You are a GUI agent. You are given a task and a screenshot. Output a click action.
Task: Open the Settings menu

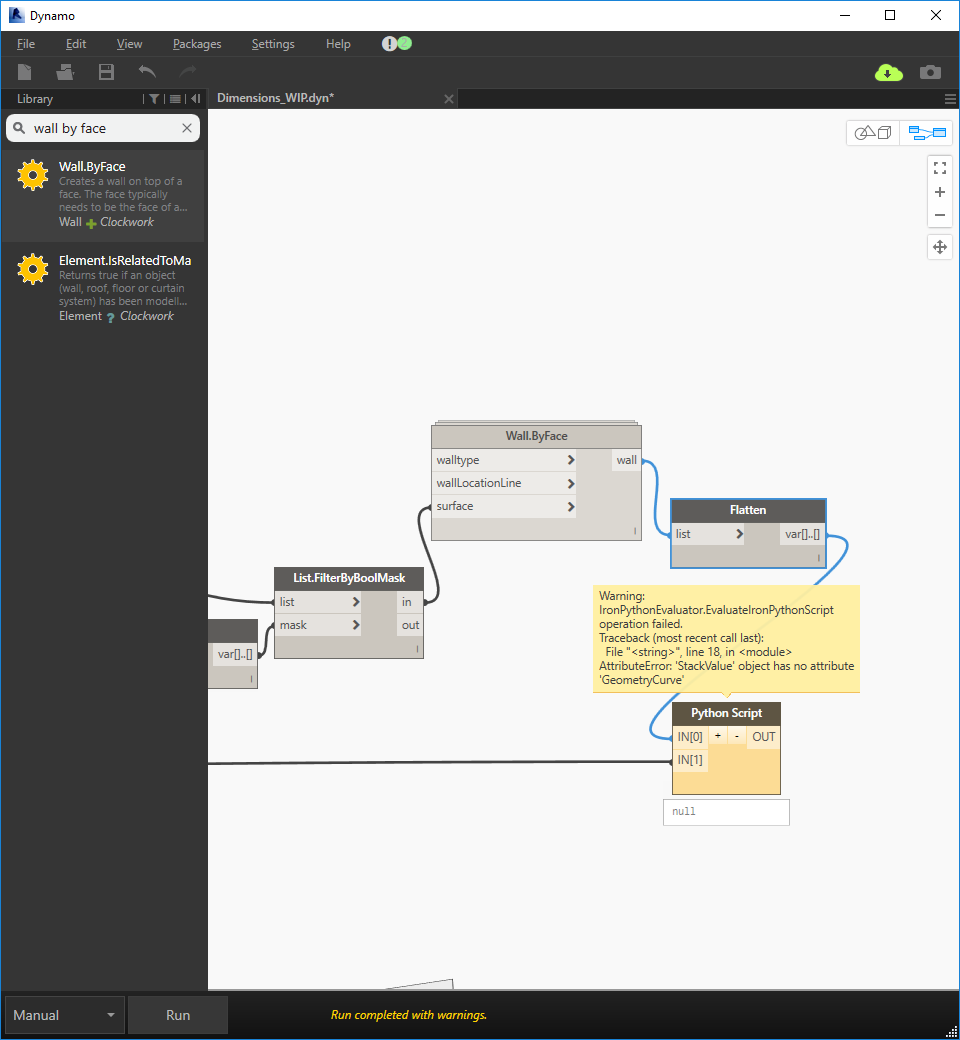(x=273, y=44)
